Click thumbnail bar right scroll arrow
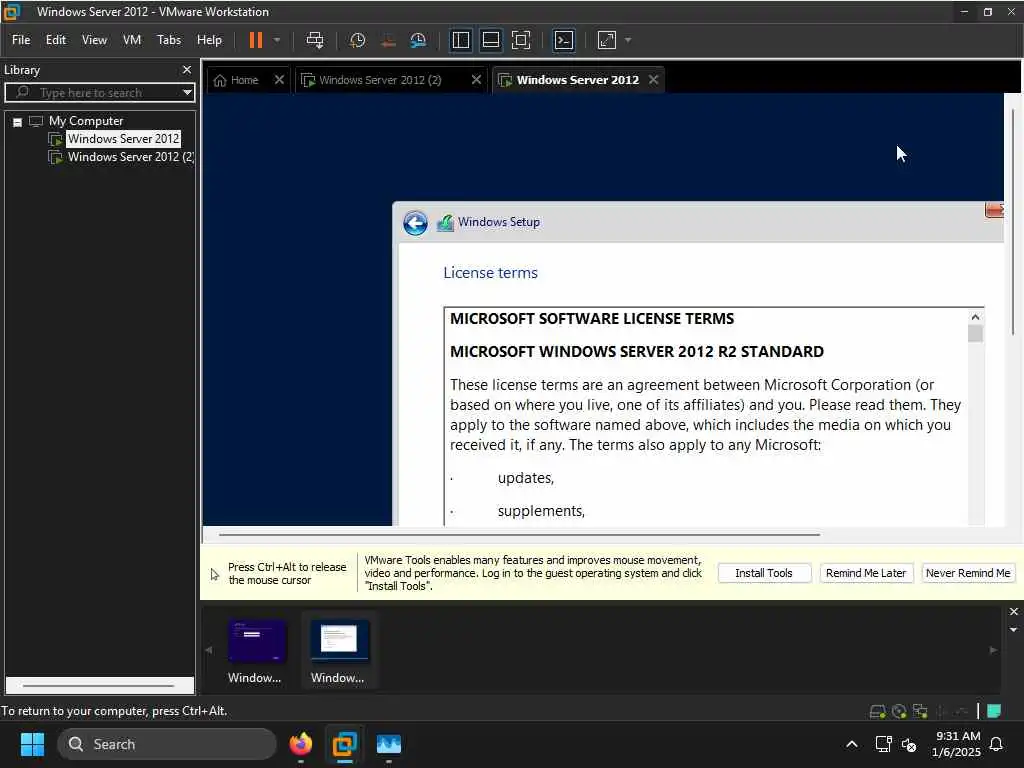1024x768 pixels. click(993, 650)
